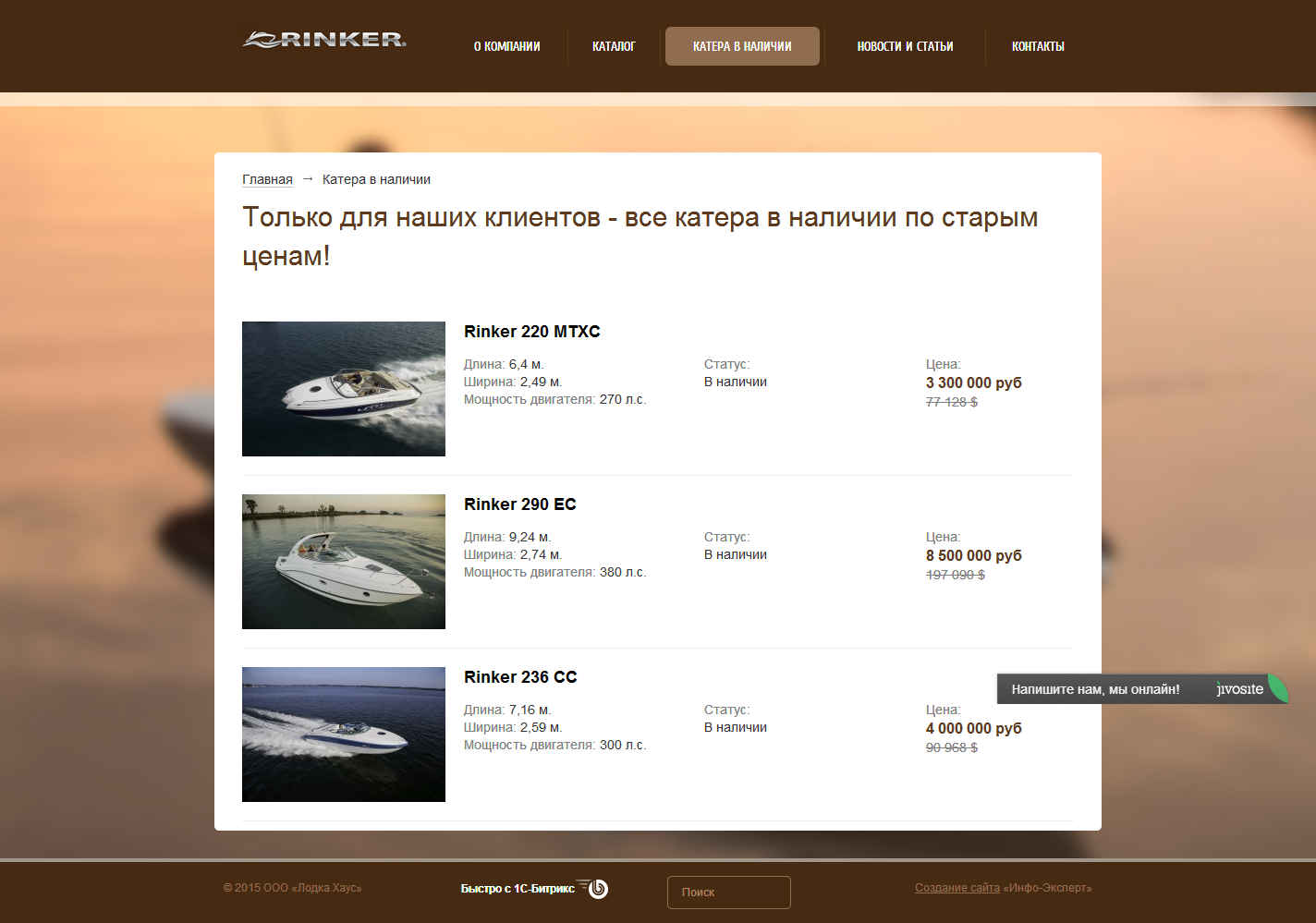Click '© 2015 ООО «Лодка Хаус»' footer text
Image resolution: width=1316 pixels, height=923 pixels.
pyautogui.click(x=292, y=888)
